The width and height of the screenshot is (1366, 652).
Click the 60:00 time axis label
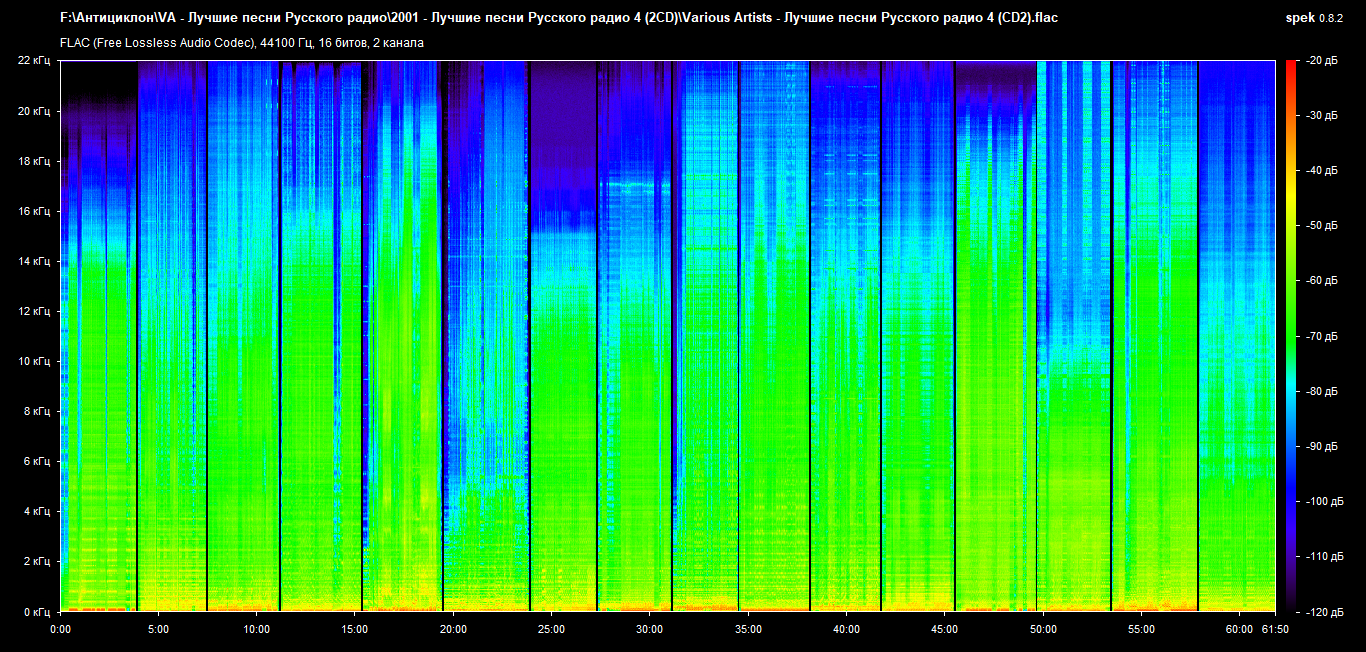click(x=1239, y=629)
